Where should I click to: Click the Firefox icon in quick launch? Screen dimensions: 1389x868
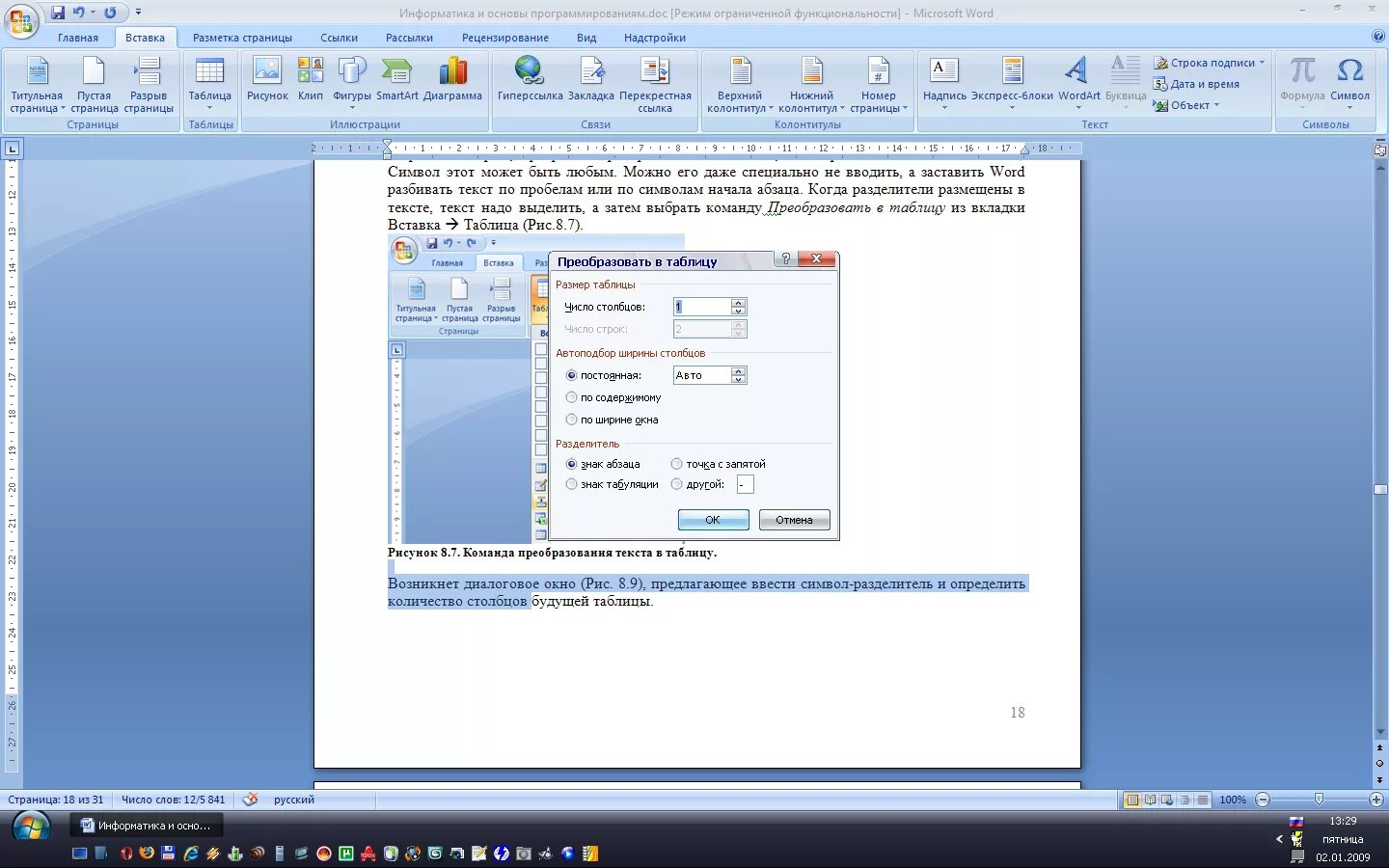[x=146, y=854]
